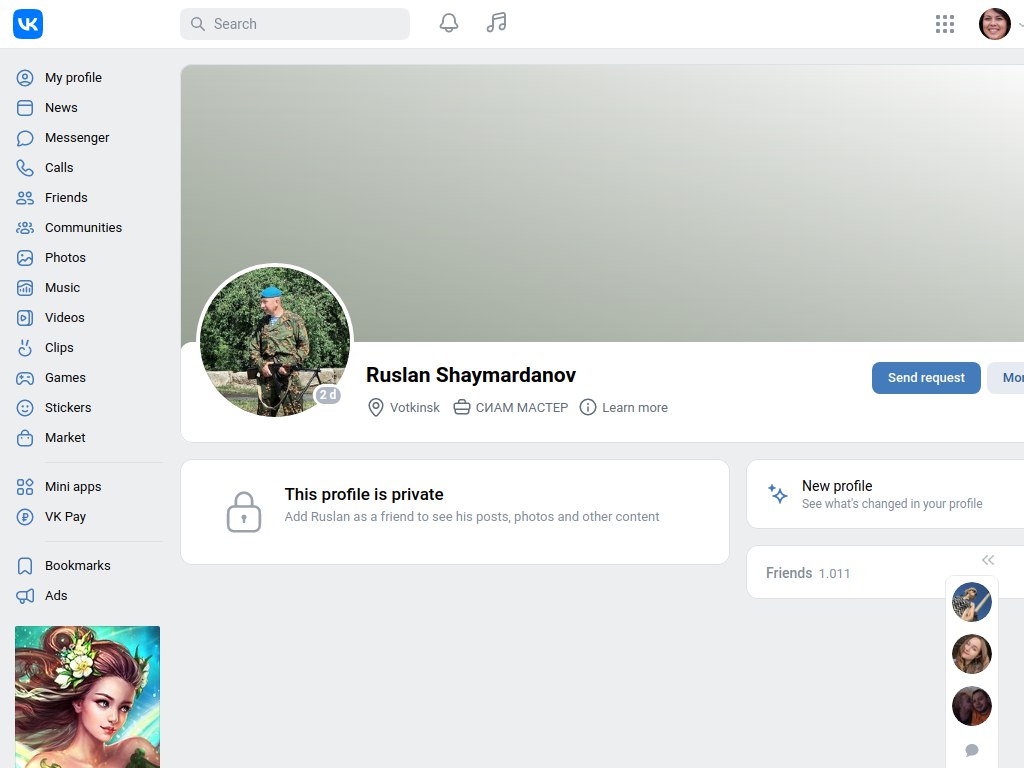Click the Learn more link
The height and width of the screenshot is (768, 1024).
(x=634, y=408)
